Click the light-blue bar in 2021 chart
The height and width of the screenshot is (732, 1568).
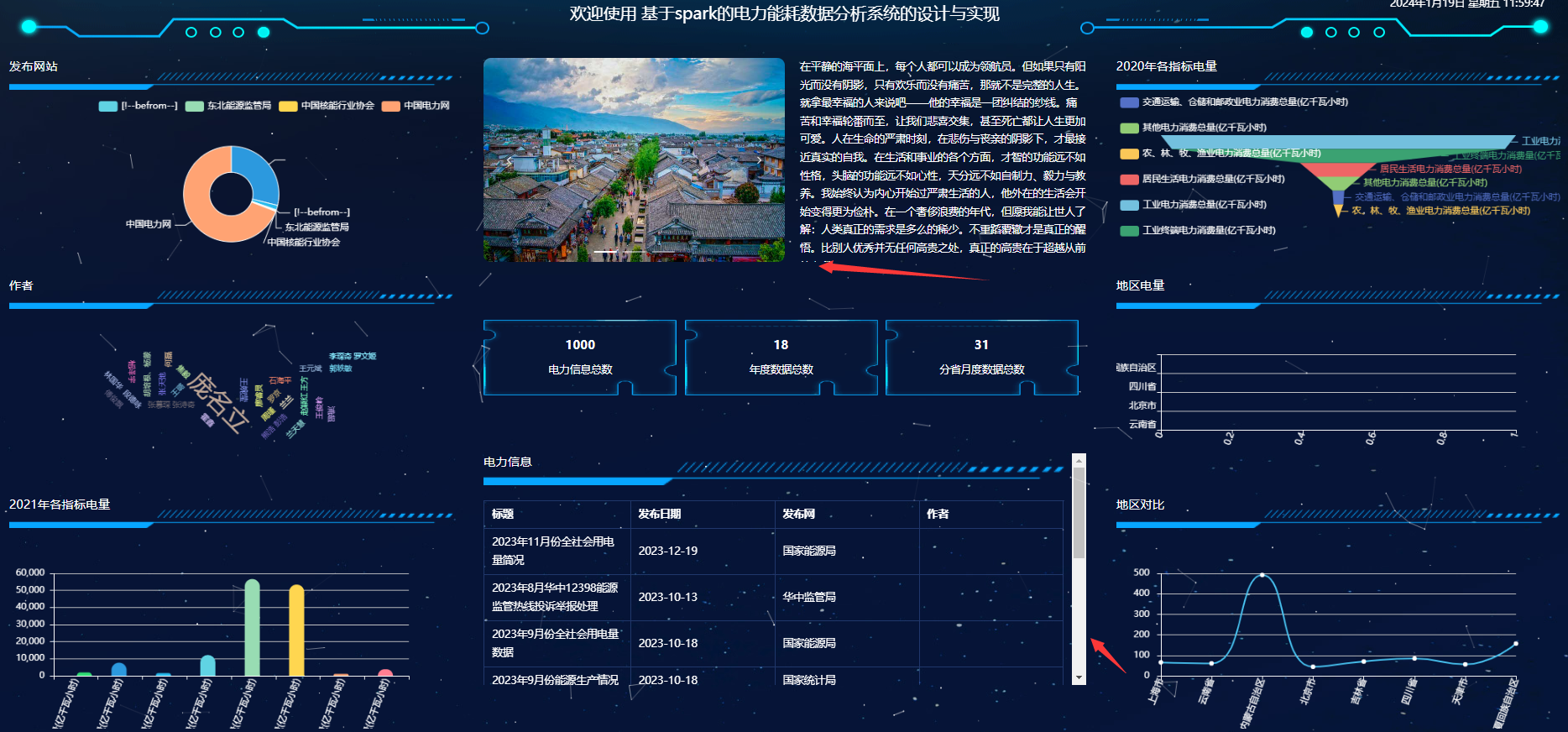[x=207, y=666]
